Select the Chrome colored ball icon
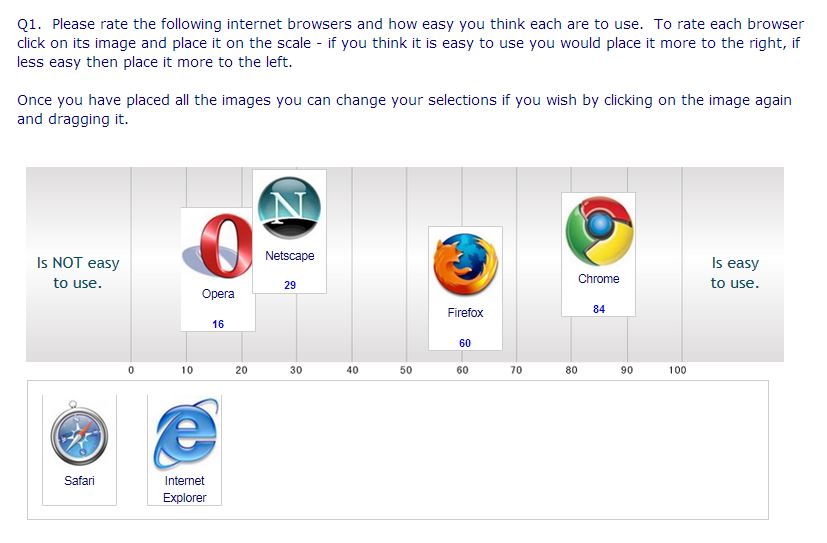Viewport: 827px width, 543px height. click(599, 231)
